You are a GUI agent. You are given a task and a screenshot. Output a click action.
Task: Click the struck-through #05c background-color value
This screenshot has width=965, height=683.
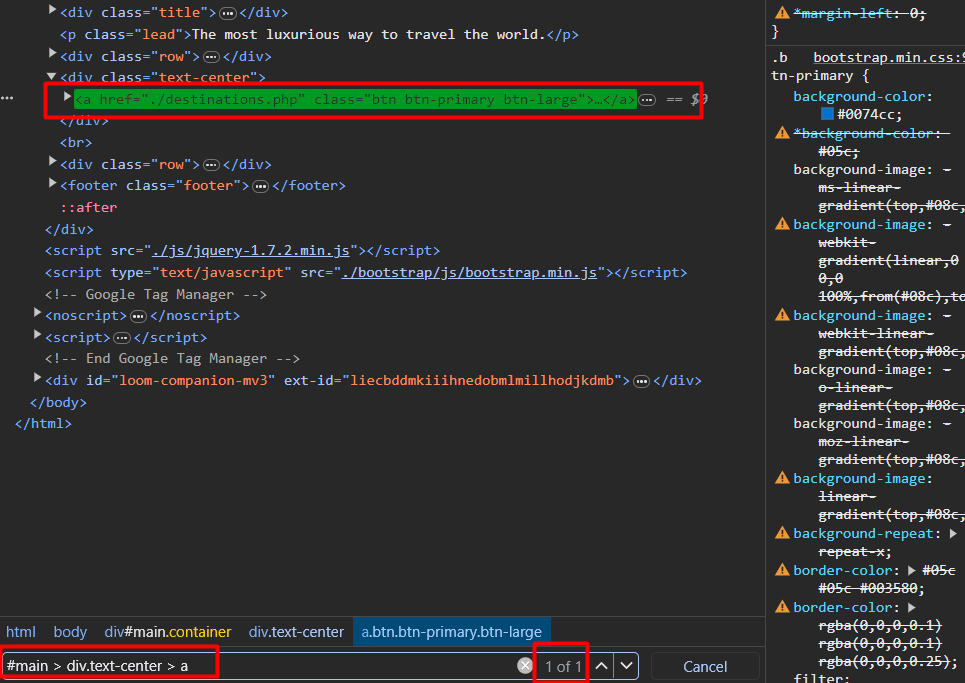(835, 151)
